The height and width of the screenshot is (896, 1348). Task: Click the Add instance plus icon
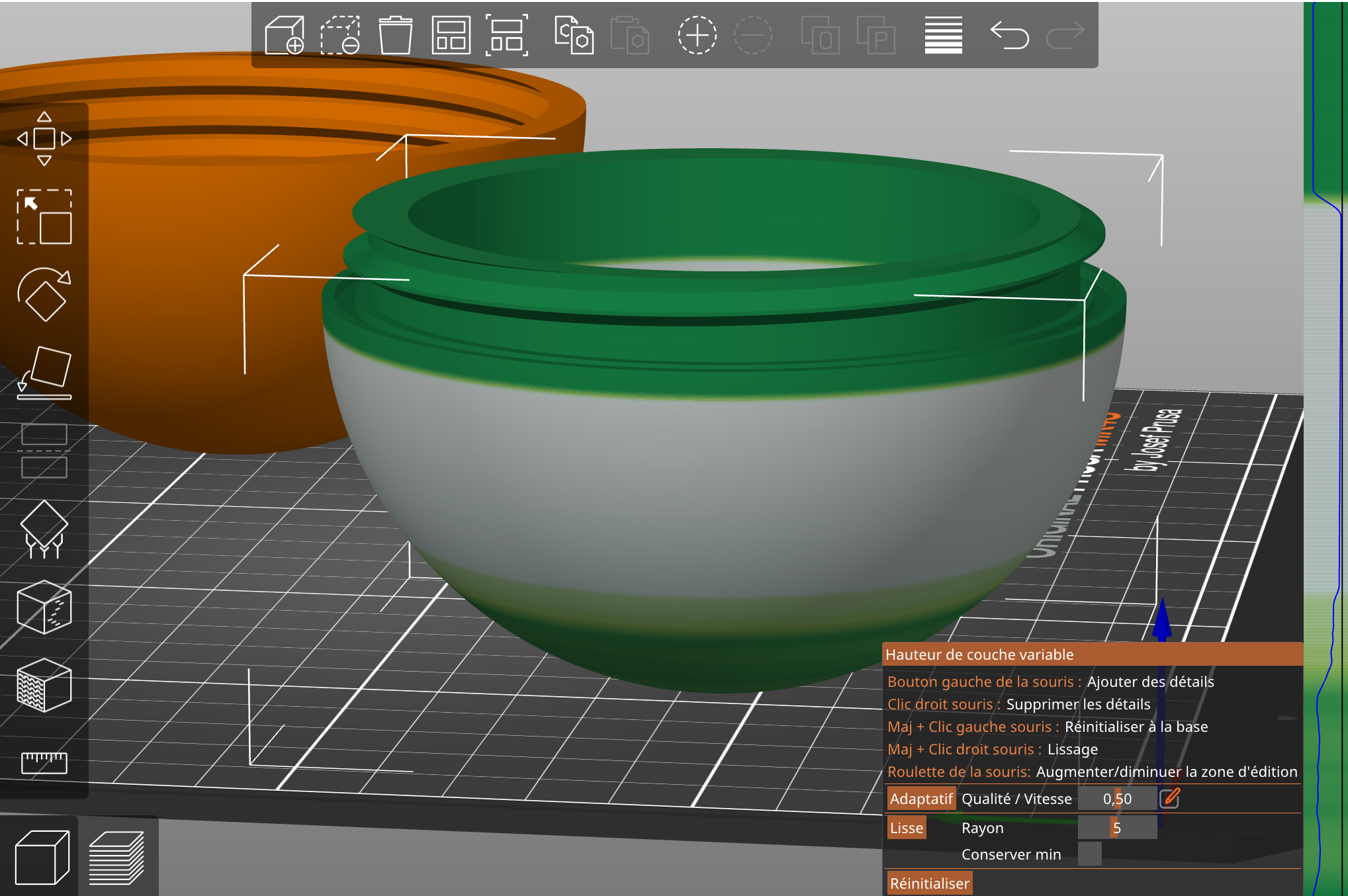click(697, 34)
